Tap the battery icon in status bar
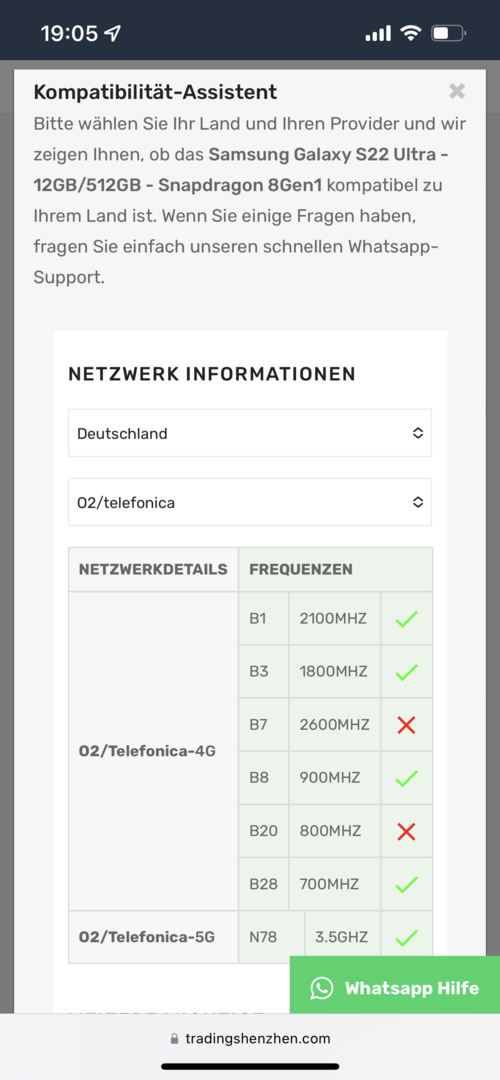The height and width of the screenshot is (1080, 500). [x=448, y=32]
